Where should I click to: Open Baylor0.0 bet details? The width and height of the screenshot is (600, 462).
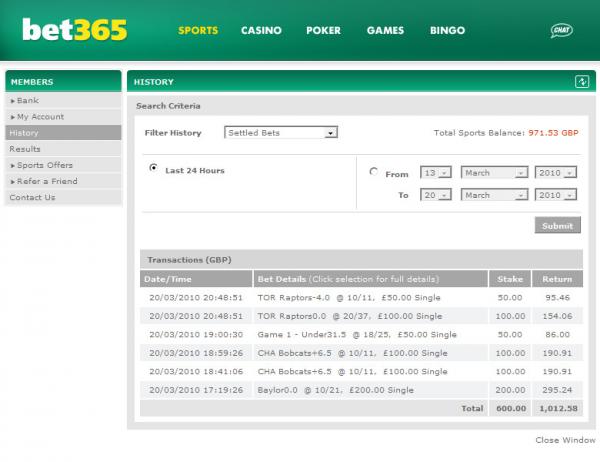click(x=335, y=389)
